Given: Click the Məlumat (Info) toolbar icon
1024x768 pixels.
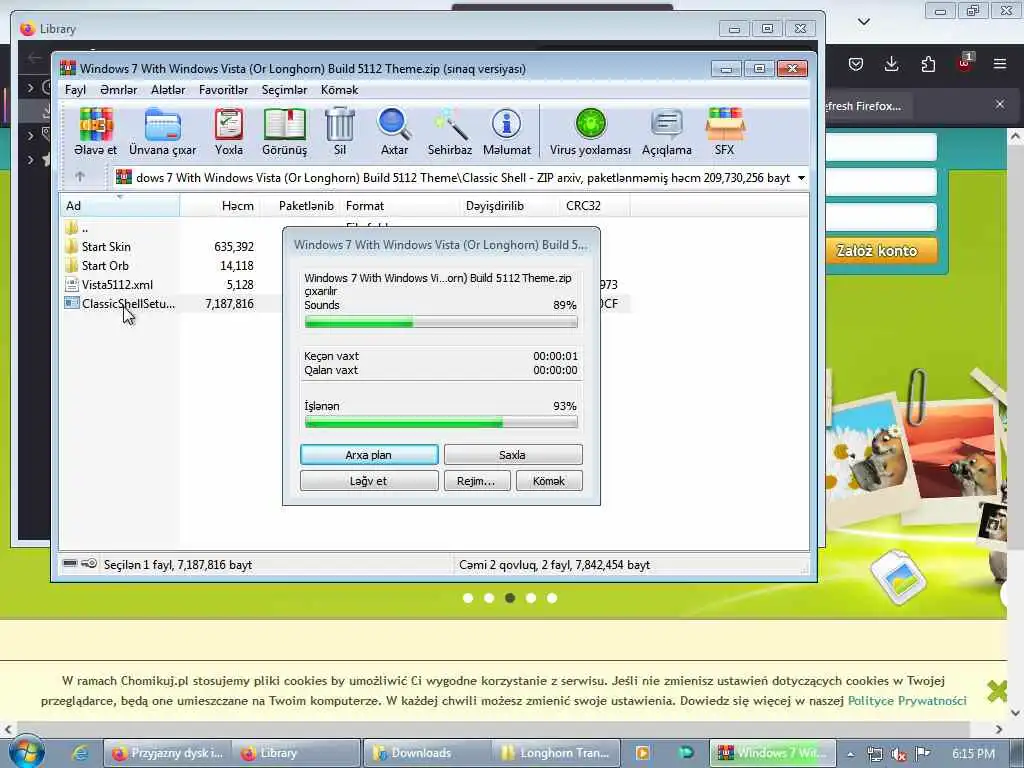Looking at the screenshot, I should [506, 131].
